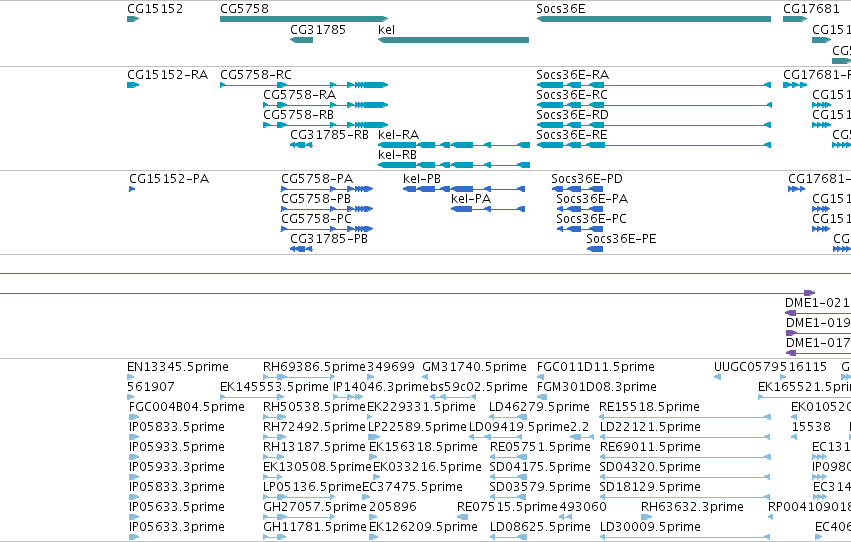The width and height of the screenshot is (851, 542).
Task: Select the kel-RA transcript glyph
Action: coord(454,145)
